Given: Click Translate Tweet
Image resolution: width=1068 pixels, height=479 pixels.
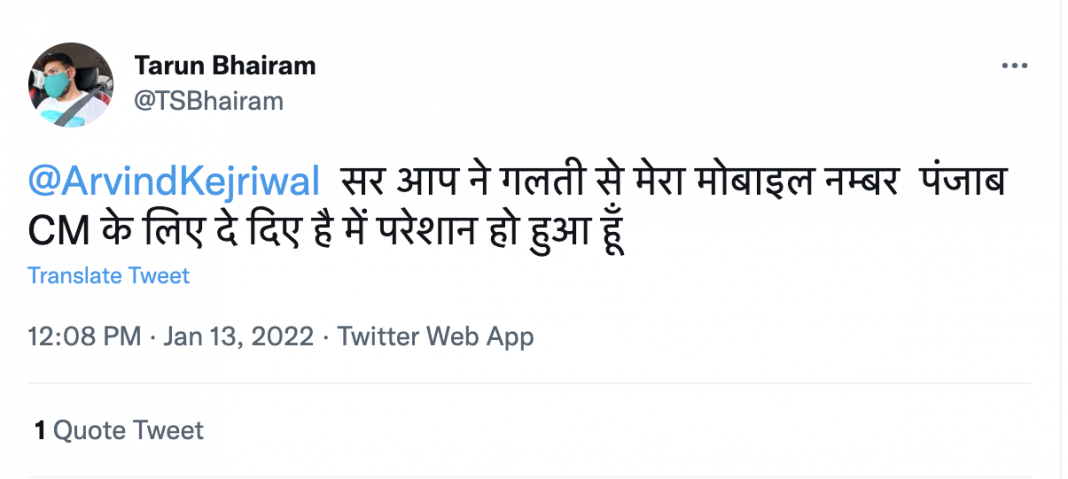Looking at the screenshot, I should coord(108,275).
